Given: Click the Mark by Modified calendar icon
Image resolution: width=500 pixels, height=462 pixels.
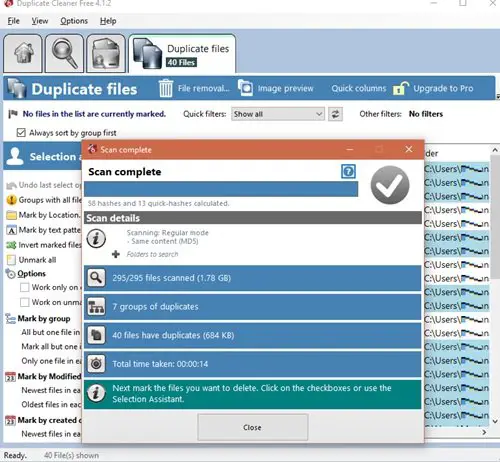Looking at the screenshot, I should click(x=10, y=377).
